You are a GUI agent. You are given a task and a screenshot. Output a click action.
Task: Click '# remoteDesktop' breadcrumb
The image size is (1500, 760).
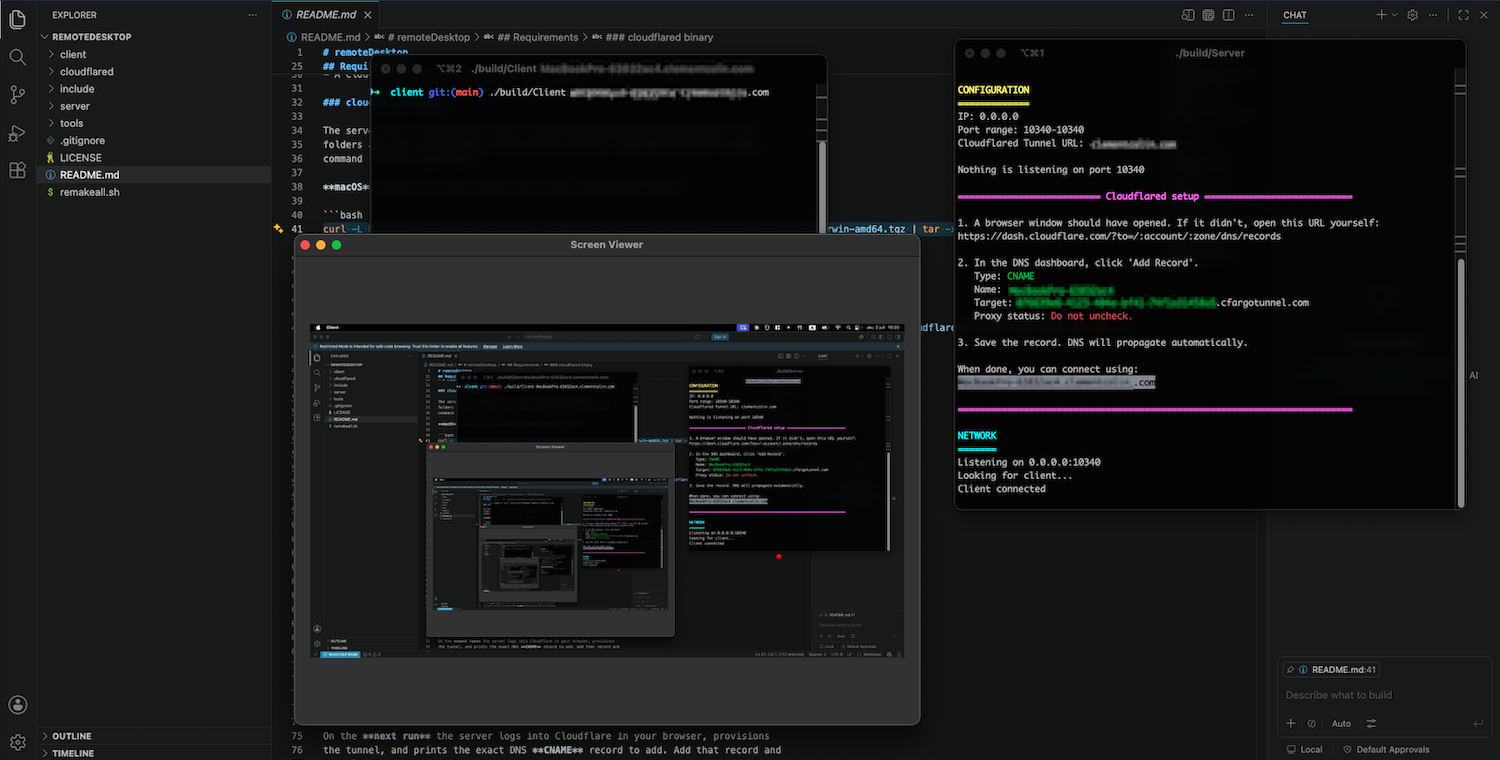(x=422, y=37)
